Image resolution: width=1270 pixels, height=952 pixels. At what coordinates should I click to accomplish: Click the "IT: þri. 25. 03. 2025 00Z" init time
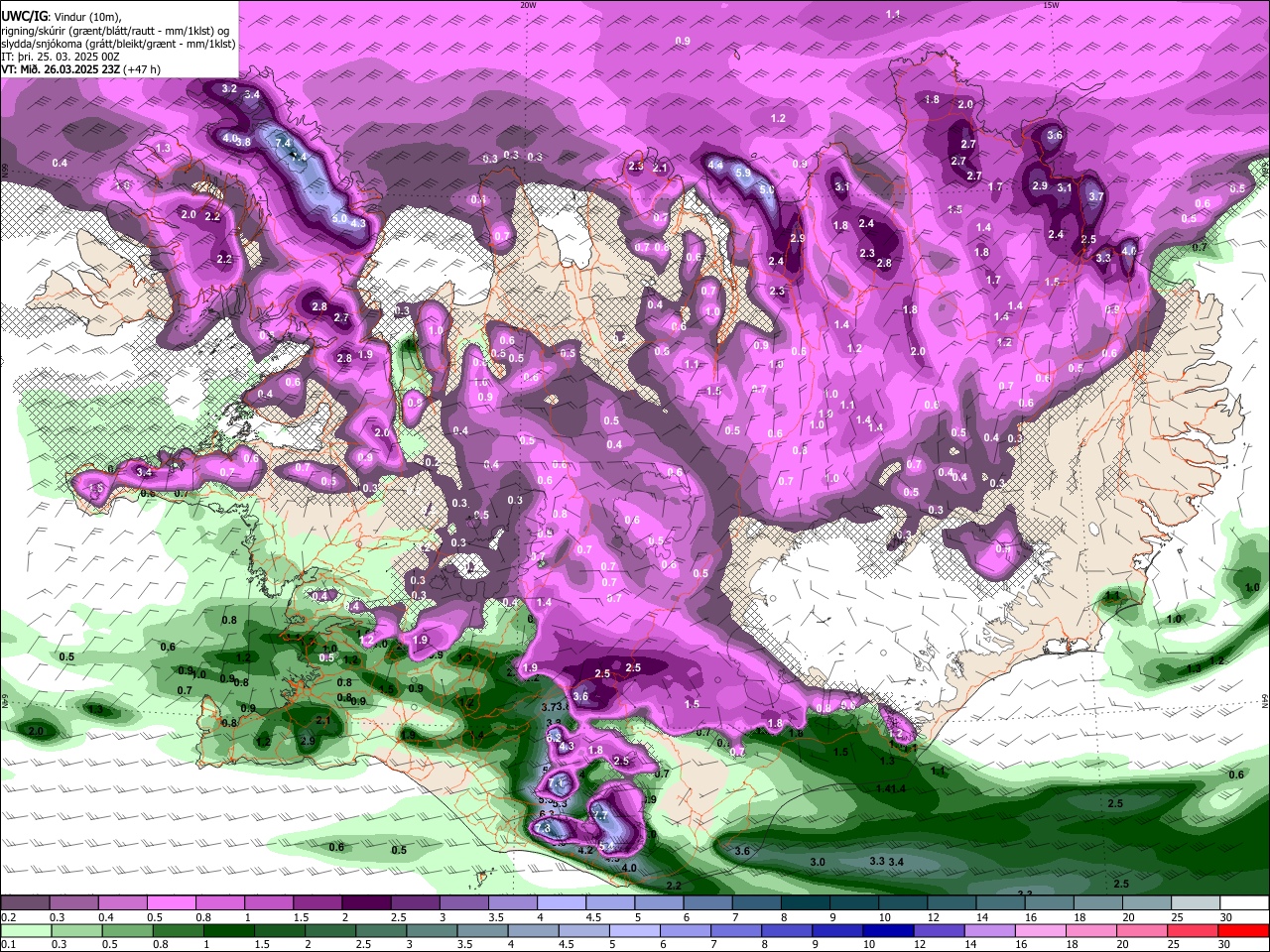click(x=61, y=56)
